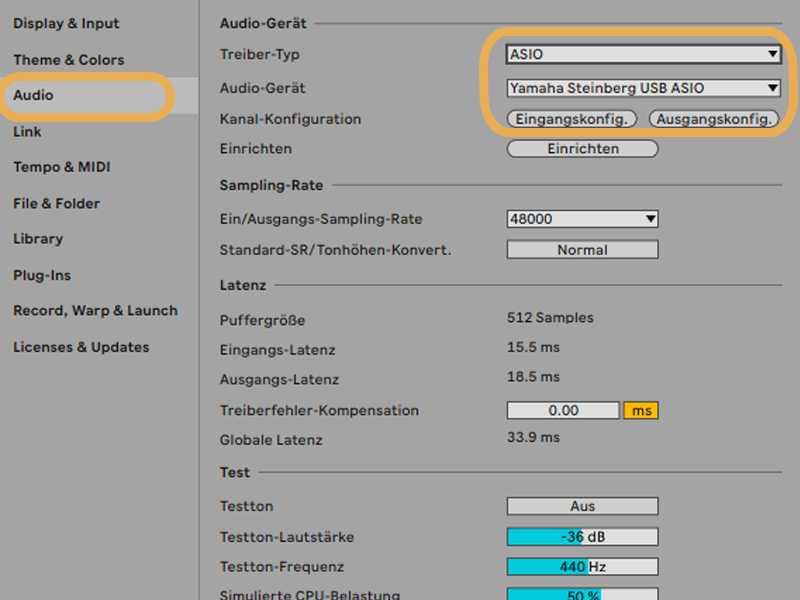
Task: Click the Simulierte CPU-Belastung 50 % slider
Action: 582,594
